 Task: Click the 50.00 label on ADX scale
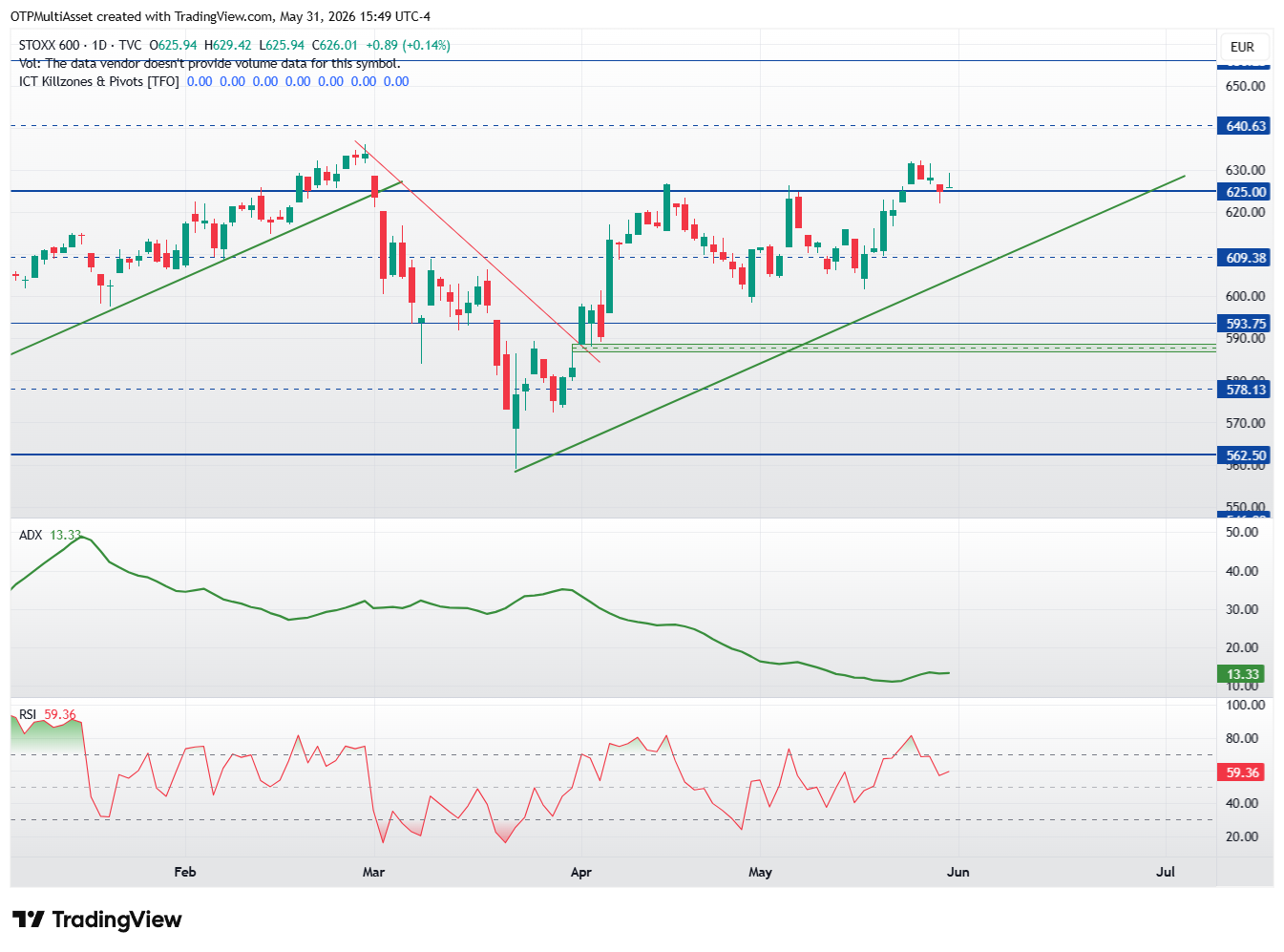coord(1242,532)
